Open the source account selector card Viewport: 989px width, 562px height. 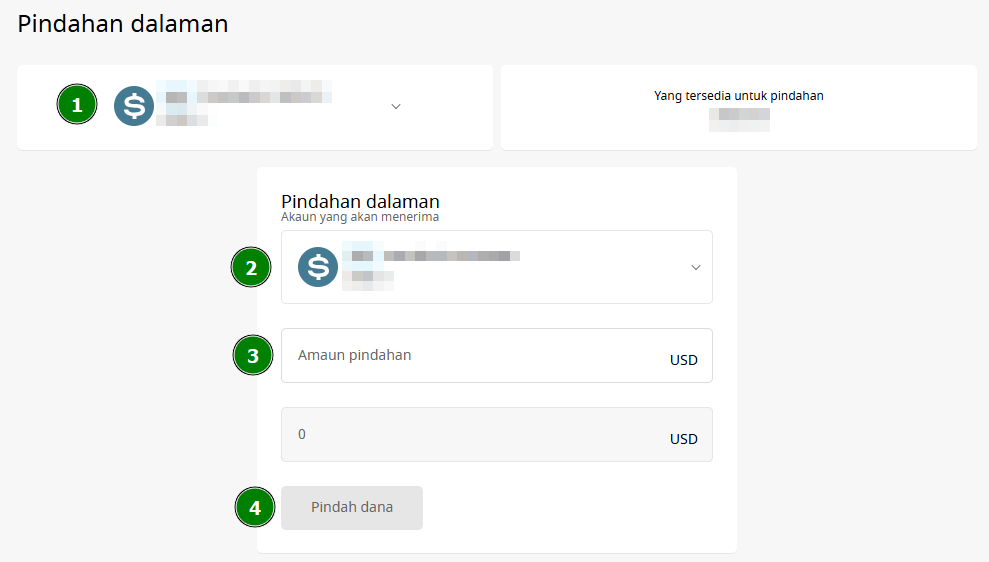point(255,107)
